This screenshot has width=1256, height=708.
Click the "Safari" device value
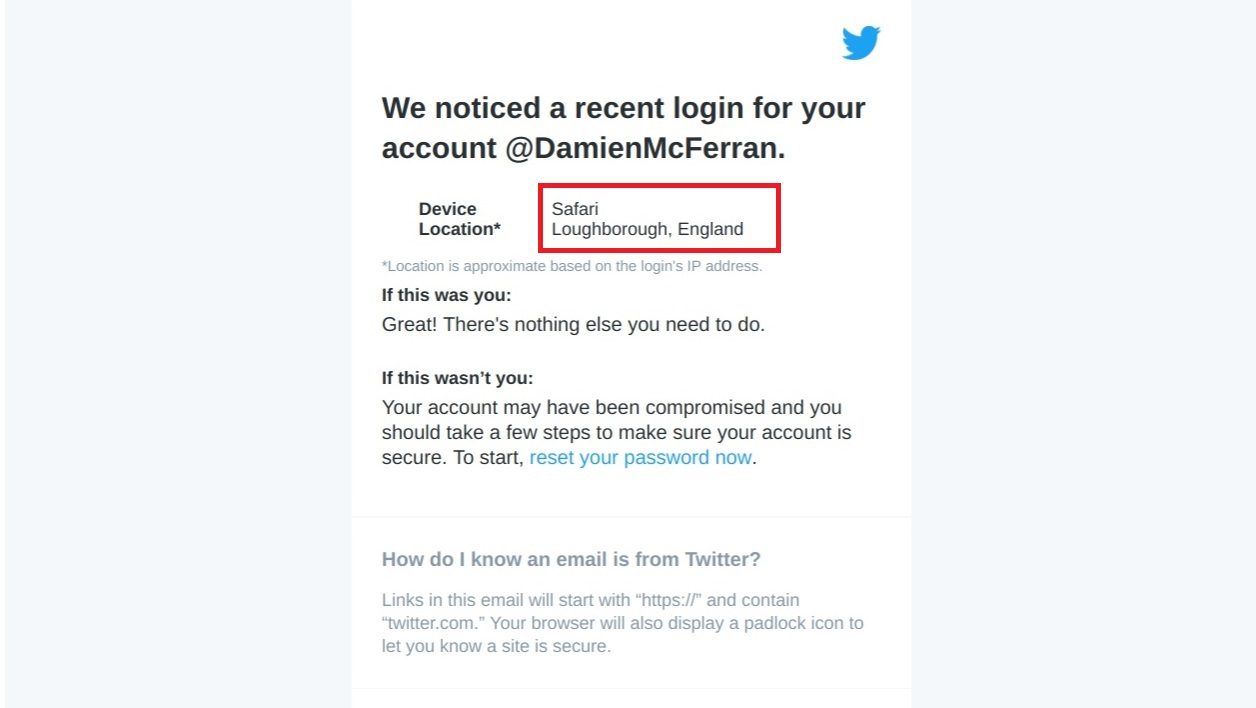coord(575,209)
